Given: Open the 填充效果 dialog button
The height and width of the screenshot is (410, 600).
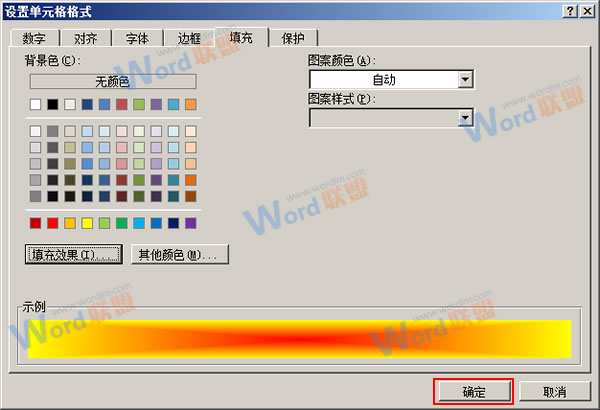Looking at the screenshot, I should pyautogui.click(x=73, y=255).
